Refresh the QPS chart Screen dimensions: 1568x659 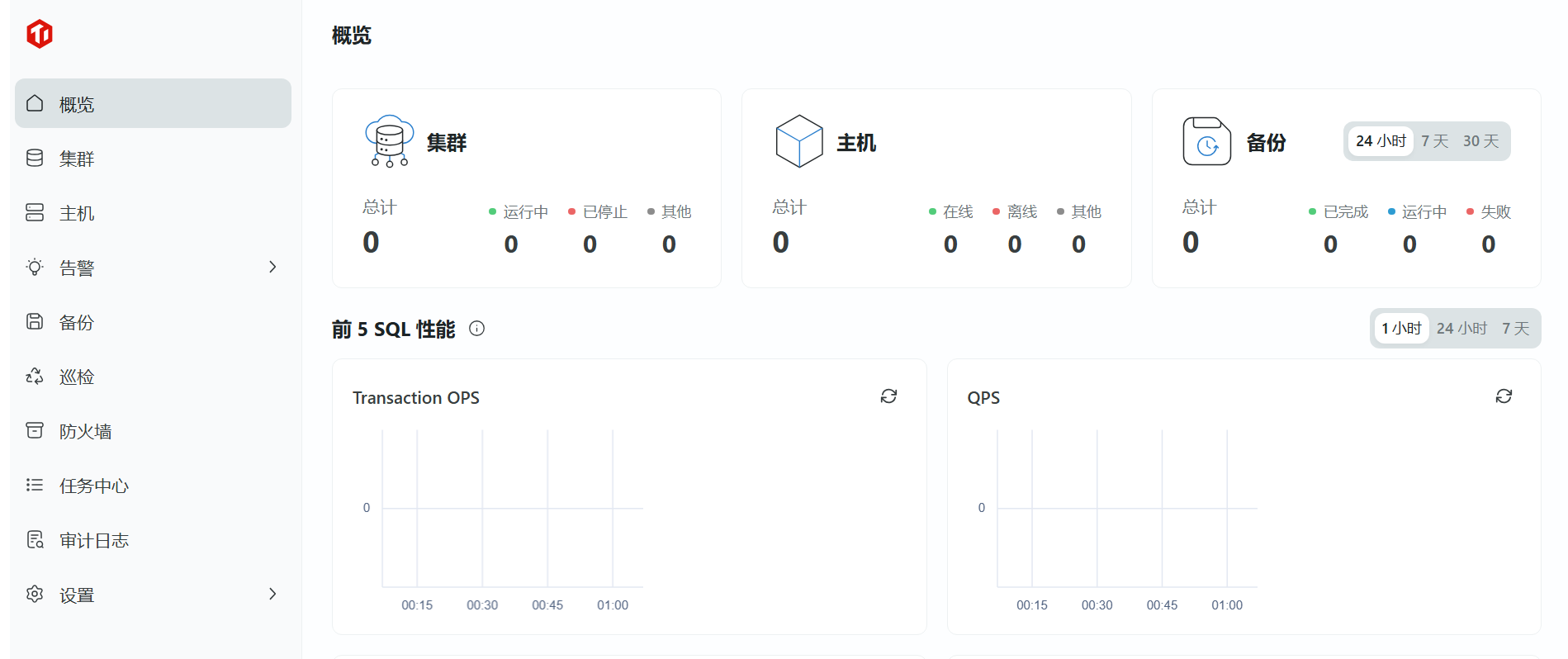click(x=1504, y=396)
